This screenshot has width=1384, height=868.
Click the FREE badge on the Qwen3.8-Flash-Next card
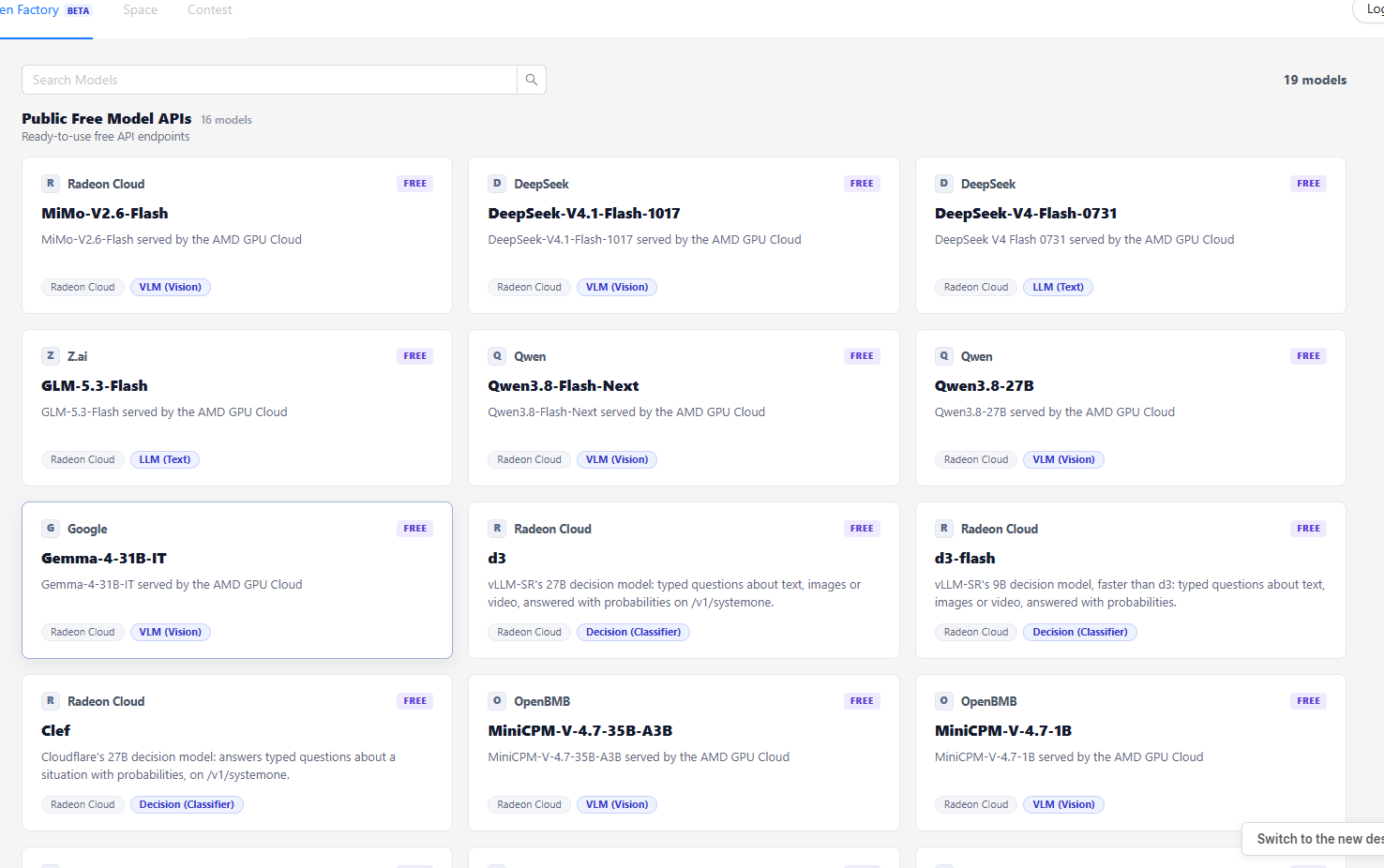point(862,356)
